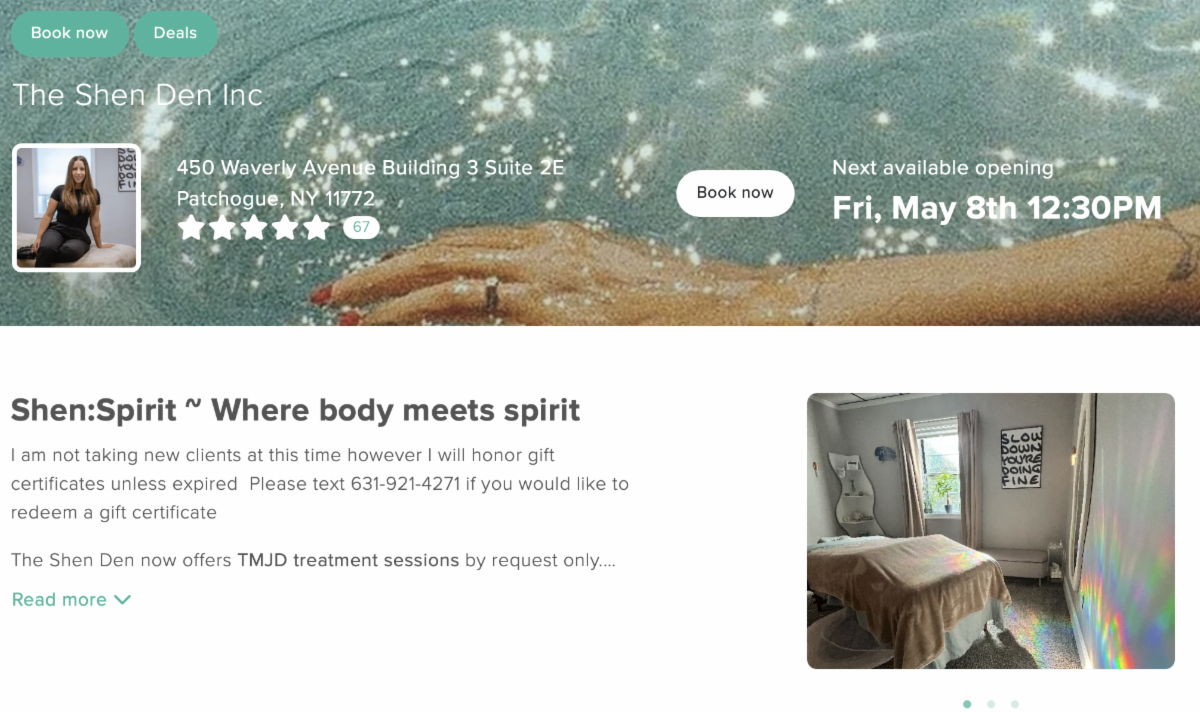Click the teal Book now pill at top

pos(69,33)
